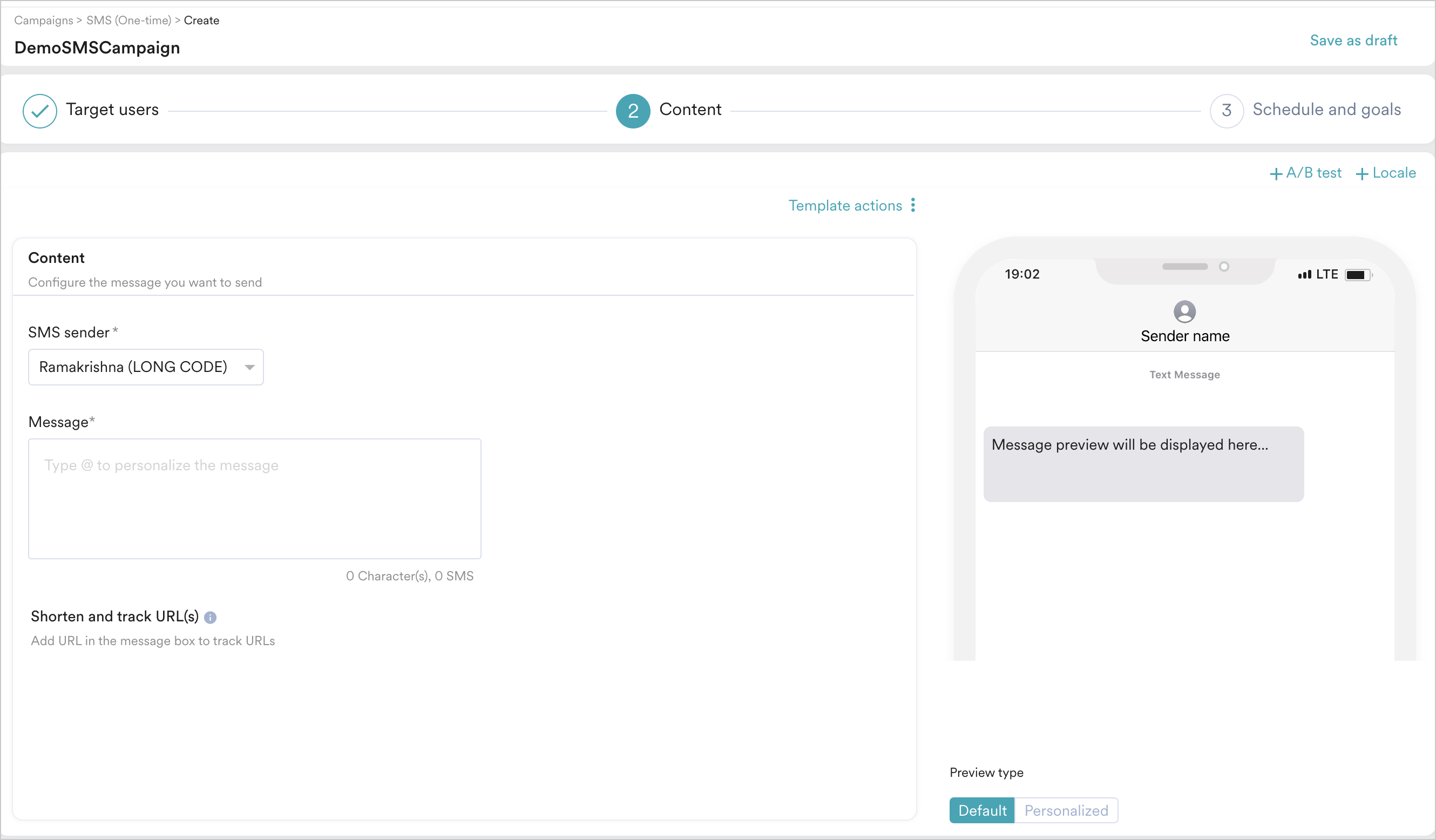1436x840 pixels.
Task: Select step 2 Content circle icon
Action: pos(633,111)
